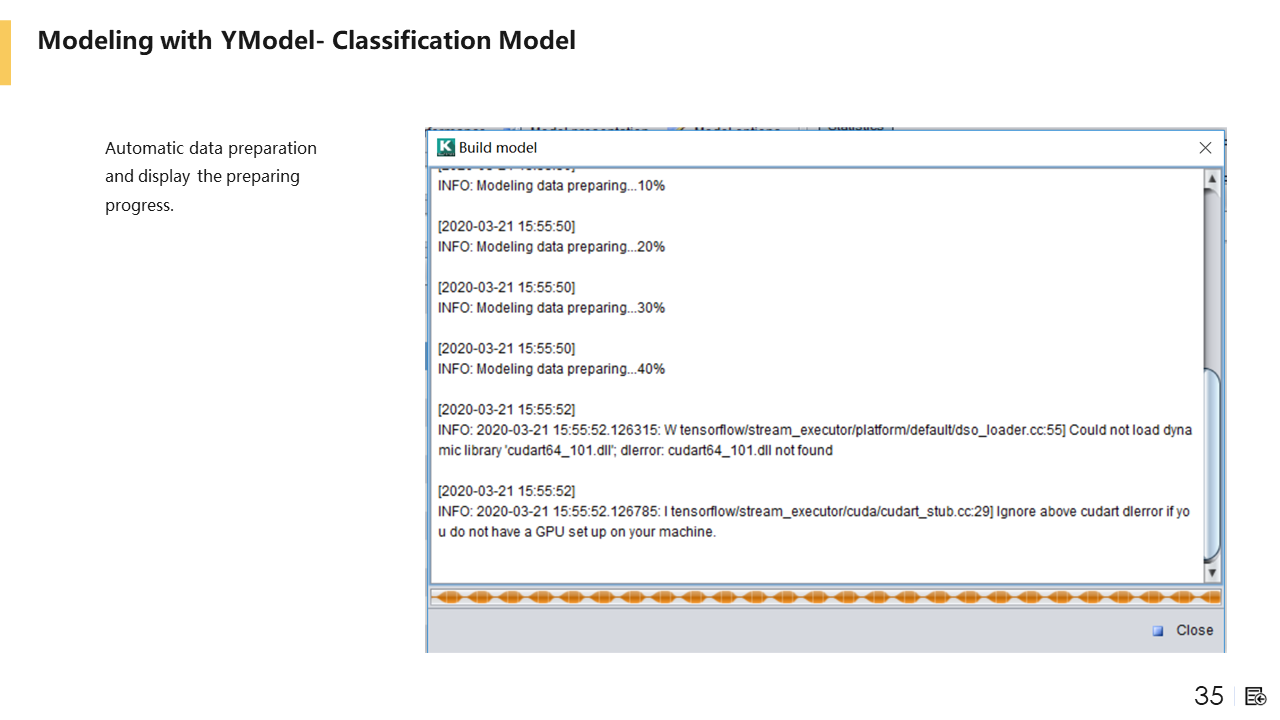Select the 'Modeling data preparing...40%' log line
Viewport: 1280px width, 720px height.
click(551, 369)
